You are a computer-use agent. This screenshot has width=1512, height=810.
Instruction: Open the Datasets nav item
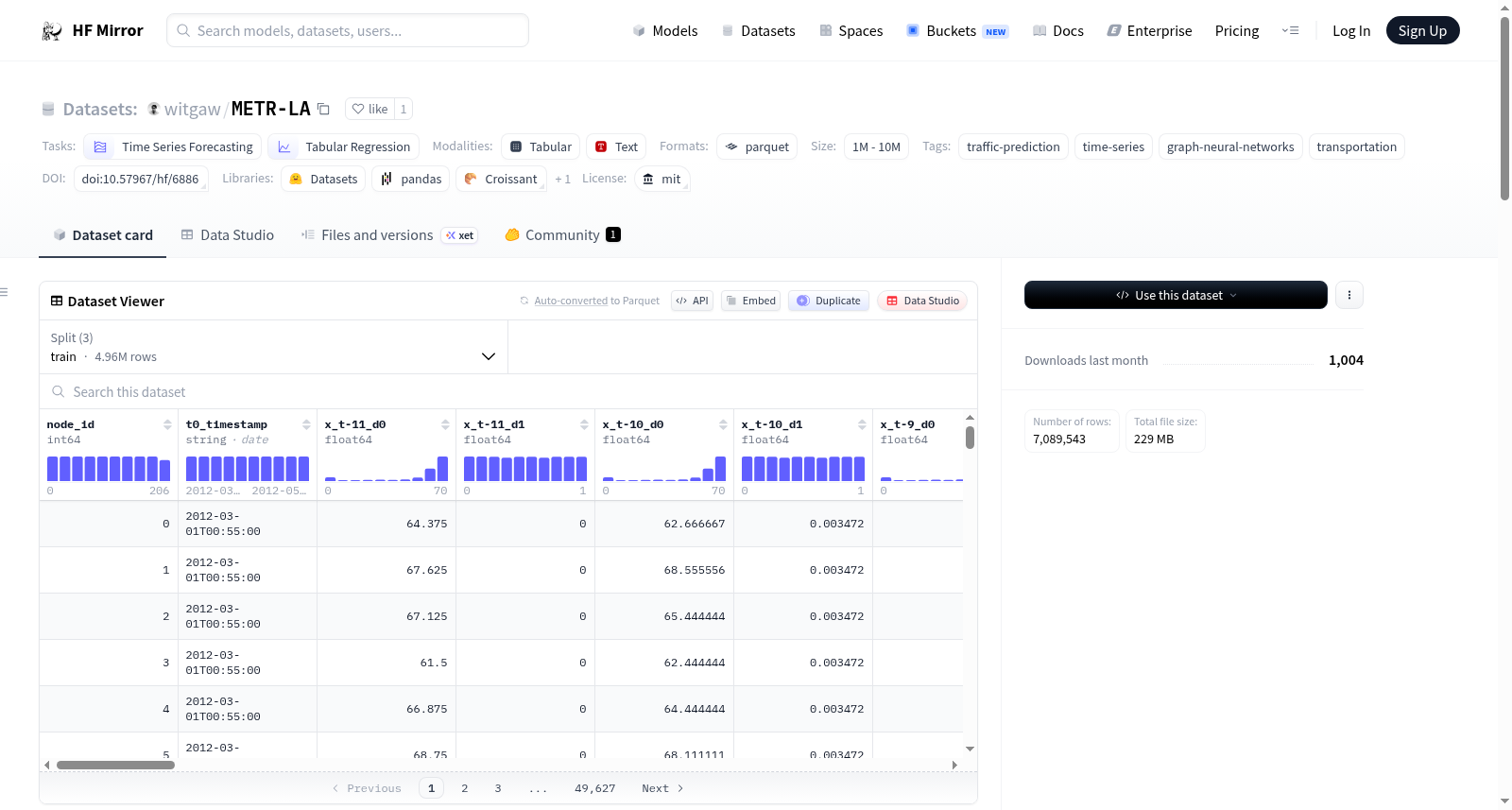tap(759, 30)
